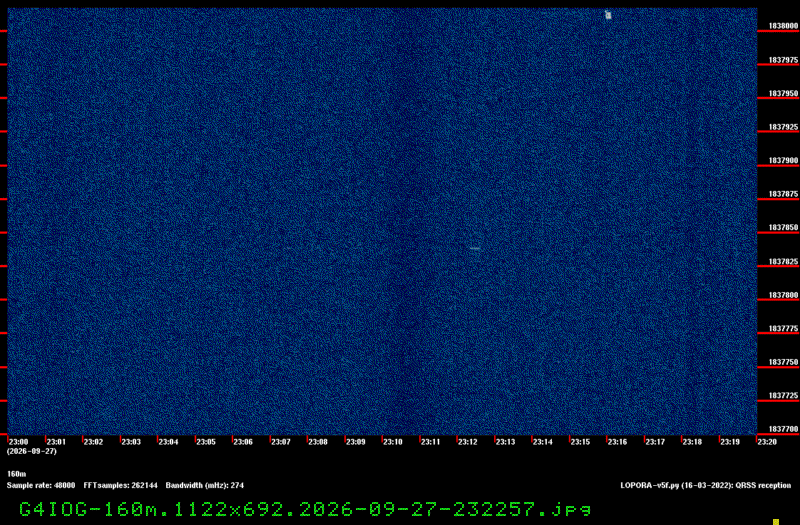Select the 23:10 time axis marker
800x525 pixels.
(x=392, y=442)
